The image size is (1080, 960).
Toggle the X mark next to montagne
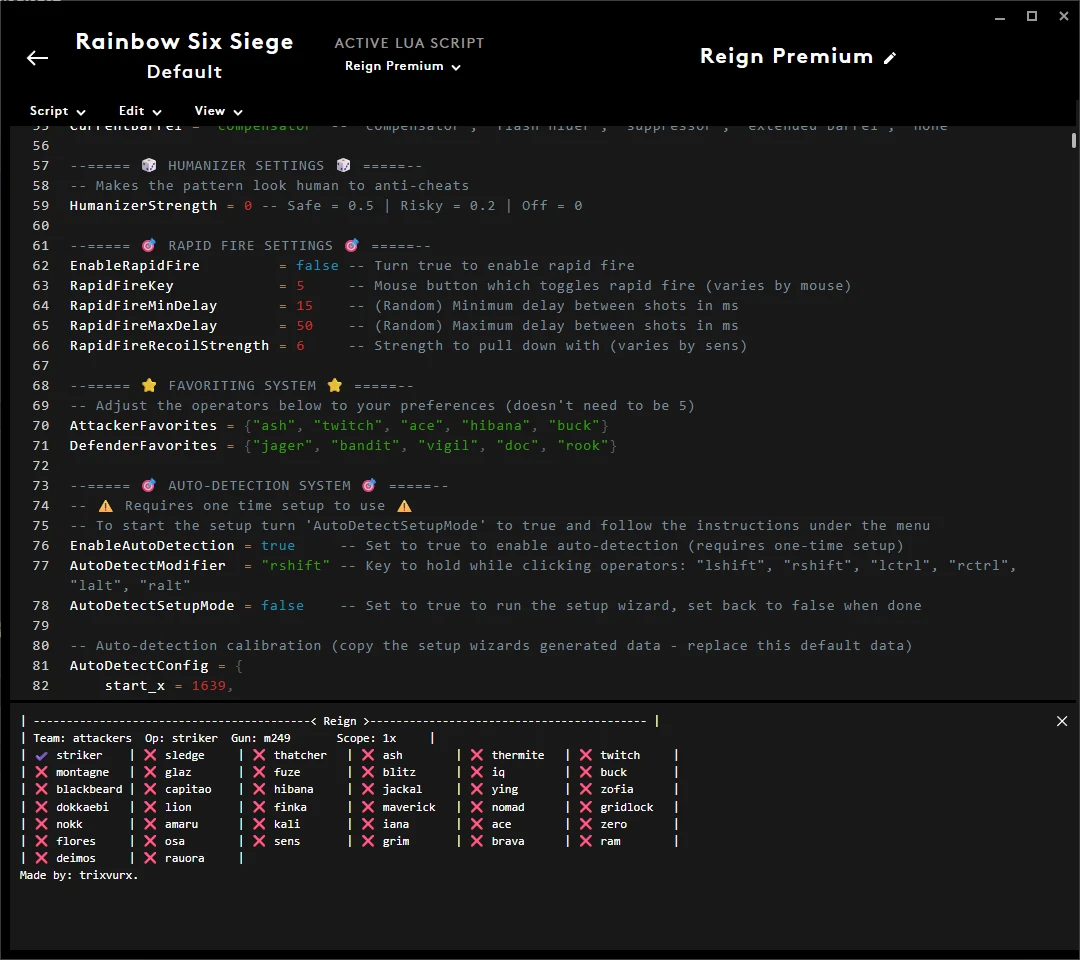click(41, 772)
